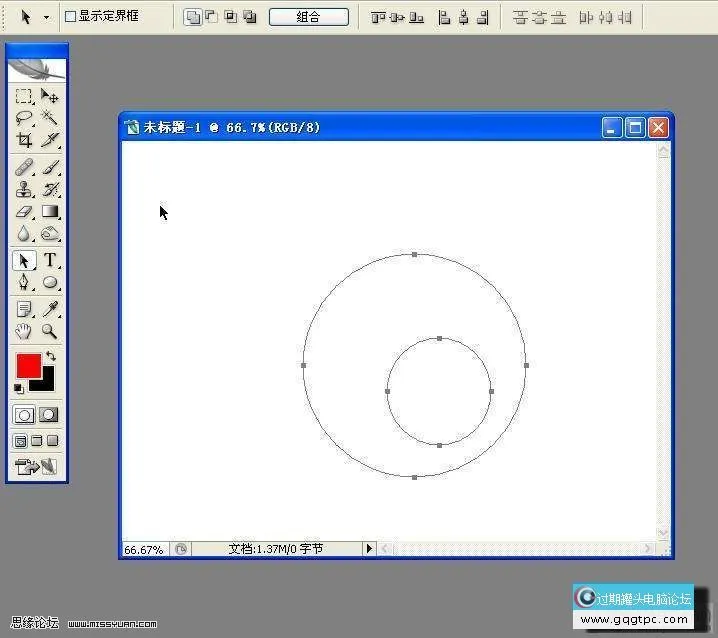Viewport: 718px width, 638px height.
Task: Select the Gradient tool
Action: click(50, 212)
